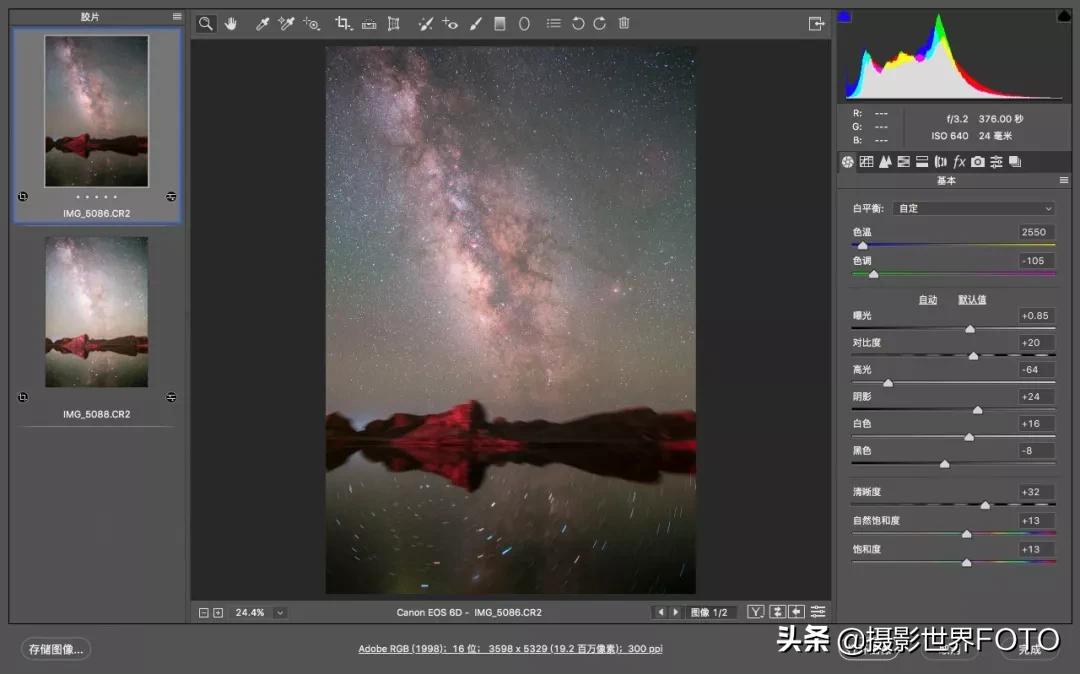
Task: Click the Adobe RGB workflow options link
Action: click(510, 648)
